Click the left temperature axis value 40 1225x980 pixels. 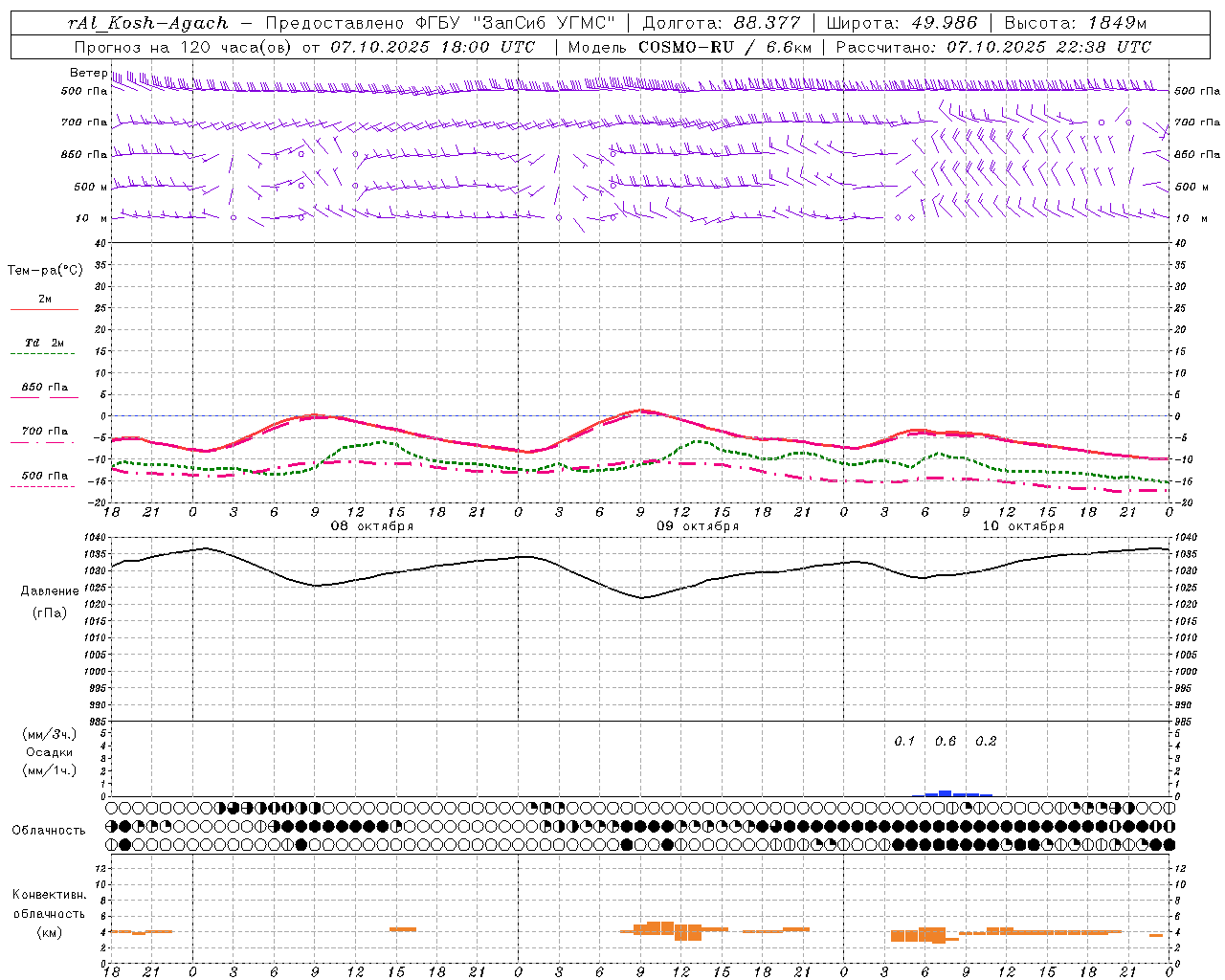(x=101, y=243)
